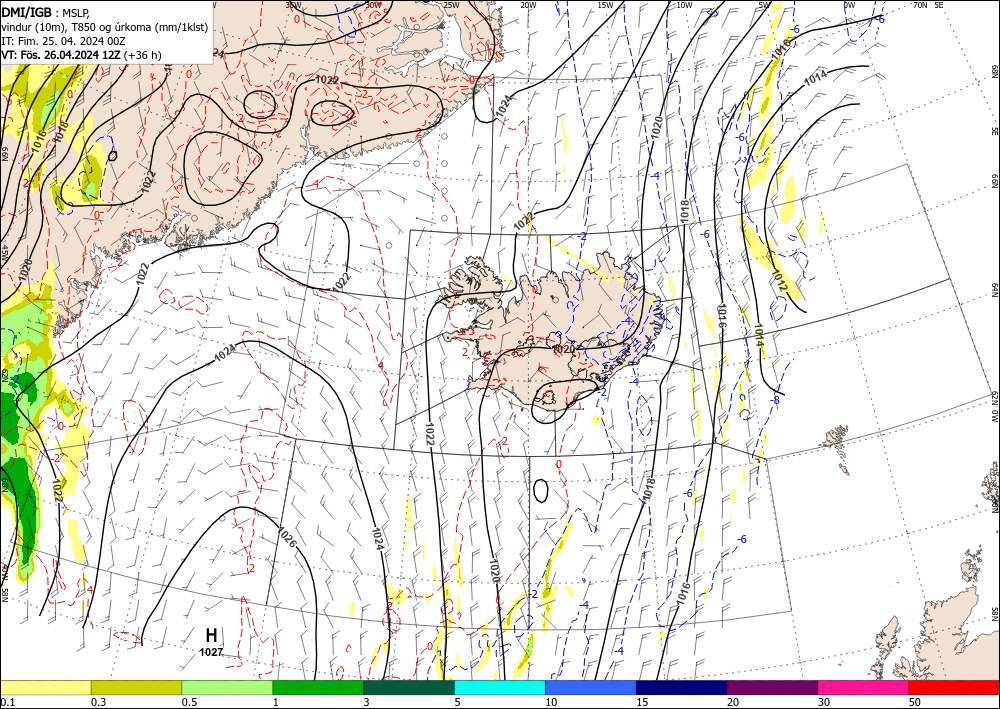Click the navy 15–20 legend segment
The height and width of the screenshot is (709, 1000).
click(682, 687)
